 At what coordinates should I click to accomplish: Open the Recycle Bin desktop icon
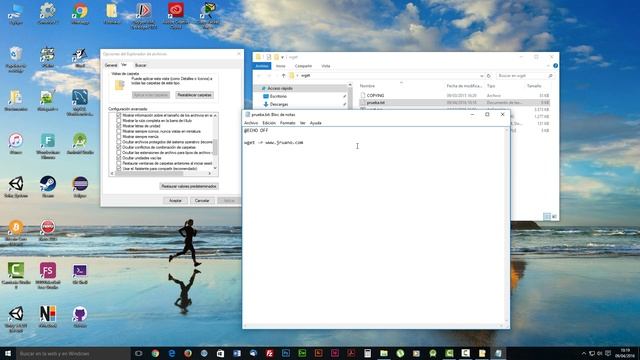[16, 59]
